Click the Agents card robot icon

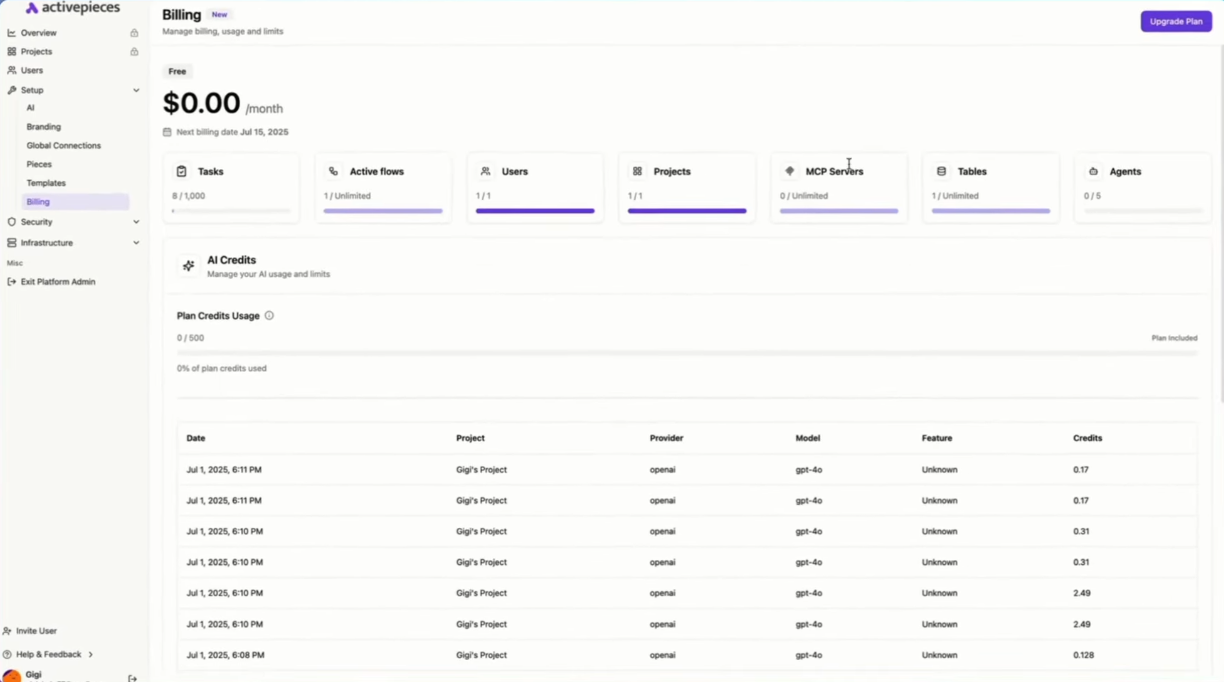(x=1093, y=172)
